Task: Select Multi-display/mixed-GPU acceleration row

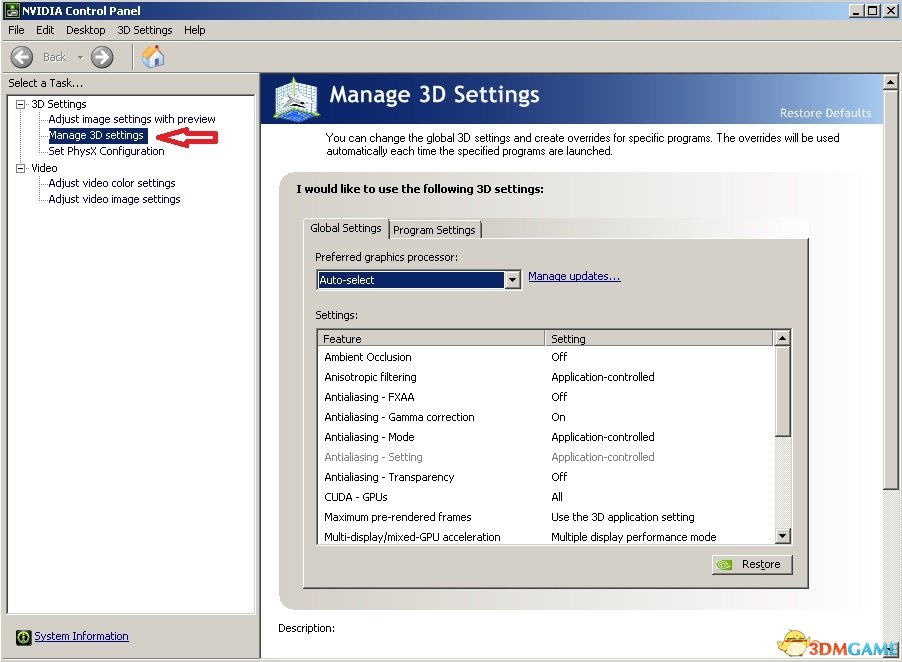Action: click(x=546, y=537)
